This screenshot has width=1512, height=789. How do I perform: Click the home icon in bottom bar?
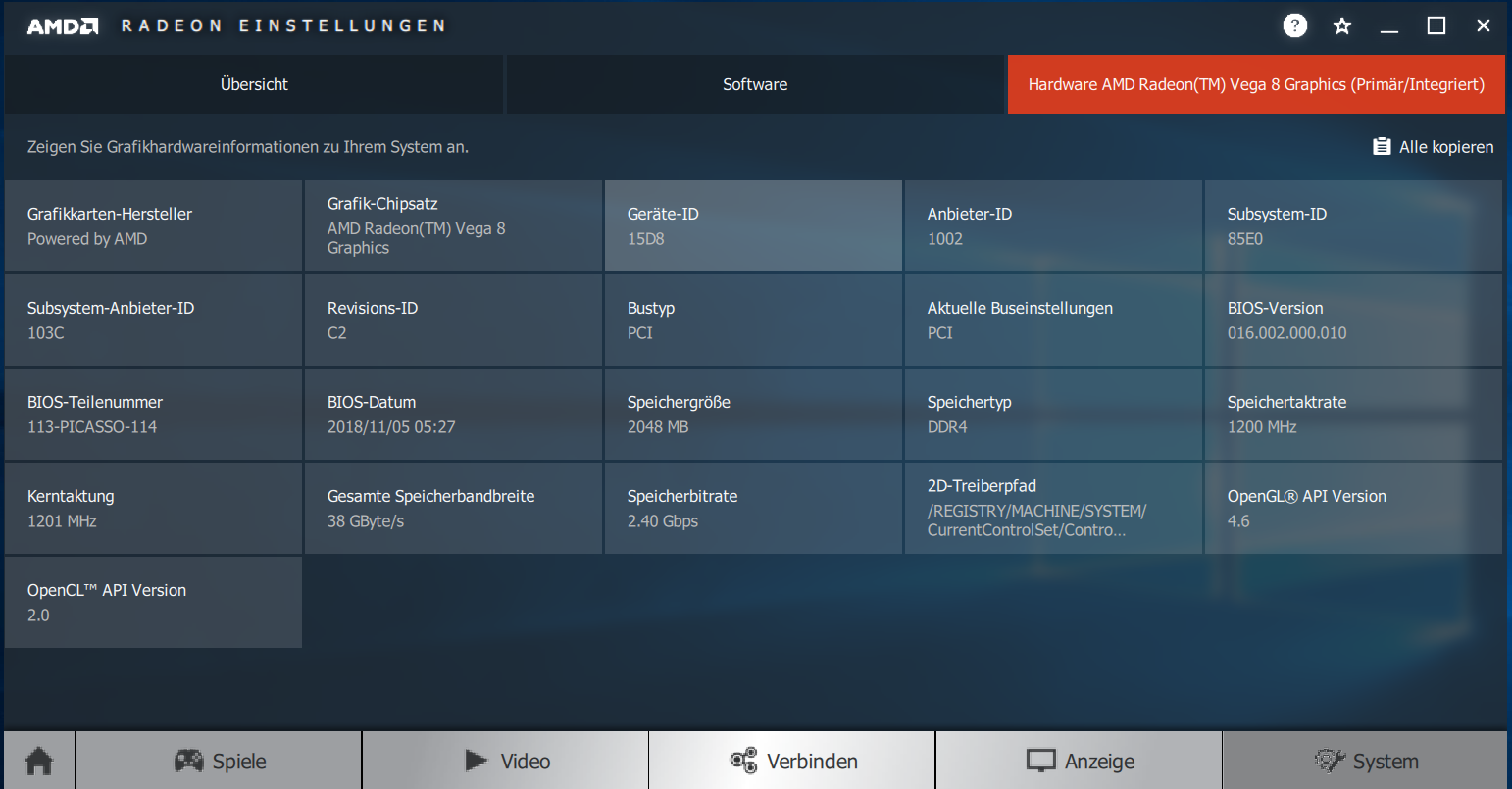(x=39, y=761)
